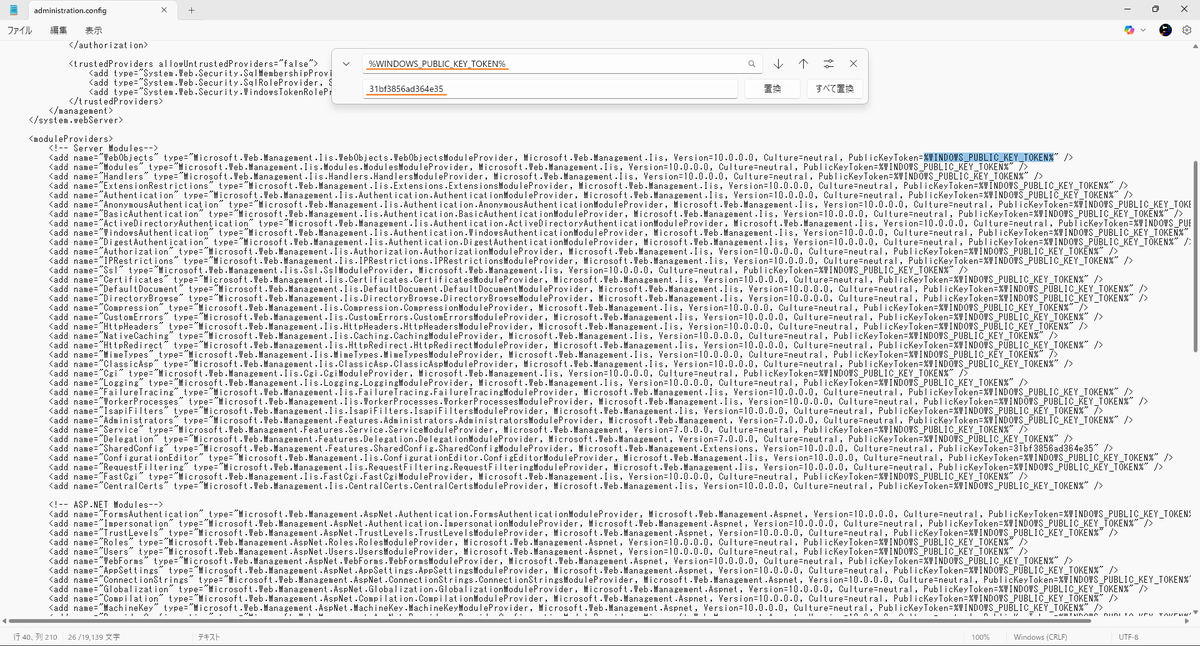The width and height of the screenshot is (1200, 646).
Task: Open the account profile avatar
Action: point(1165,31)
